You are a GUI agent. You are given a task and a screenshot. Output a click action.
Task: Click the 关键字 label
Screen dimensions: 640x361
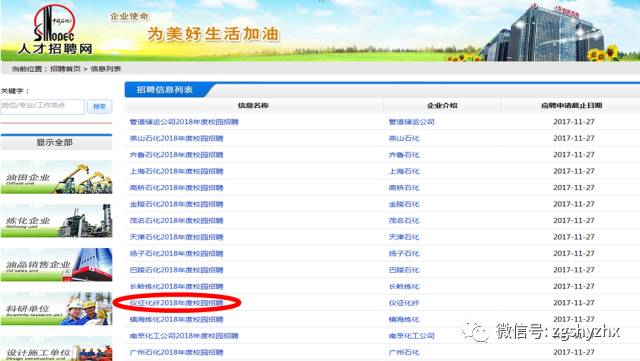(x=15, y=91)
